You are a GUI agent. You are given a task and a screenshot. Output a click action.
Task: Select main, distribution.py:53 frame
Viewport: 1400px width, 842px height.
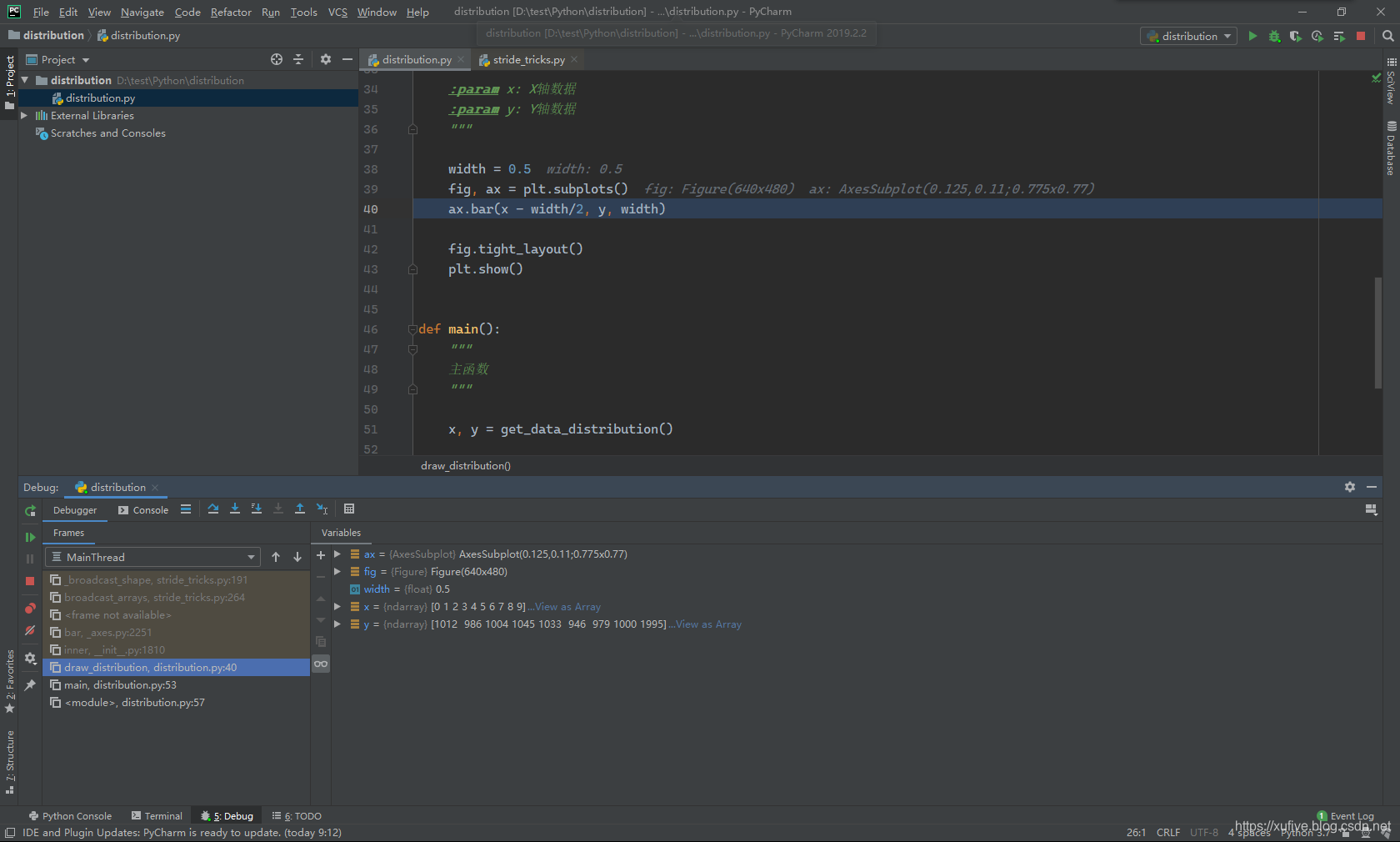click(x=177, y=684)
